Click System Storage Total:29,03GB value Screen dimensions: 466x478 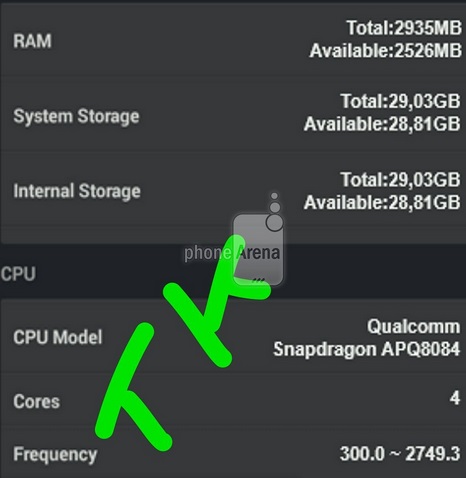pyautogui.click(x=400, y=101)
